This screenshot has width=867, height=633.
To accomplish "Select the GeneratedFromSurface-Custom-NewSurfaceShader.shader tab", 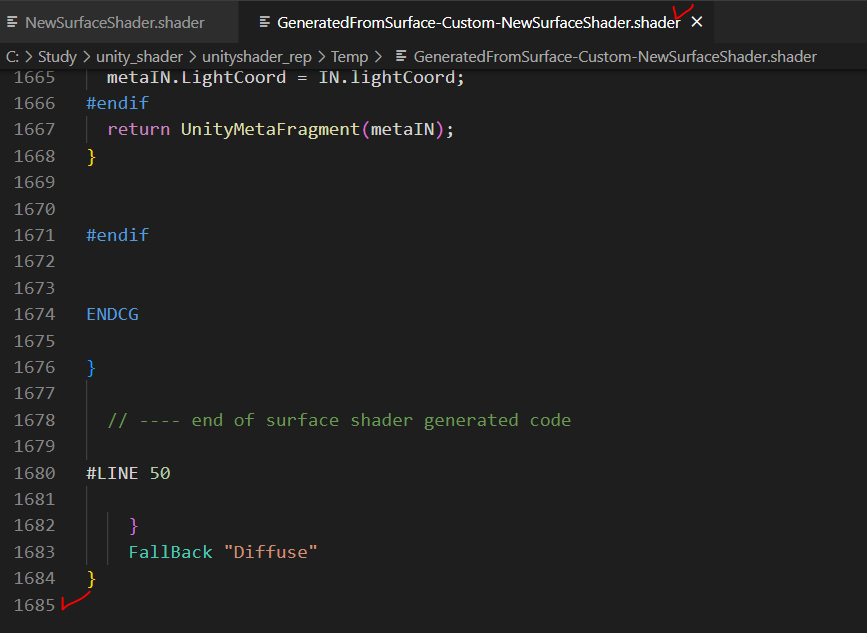I will pyautogui.click(x=478, y=23).
